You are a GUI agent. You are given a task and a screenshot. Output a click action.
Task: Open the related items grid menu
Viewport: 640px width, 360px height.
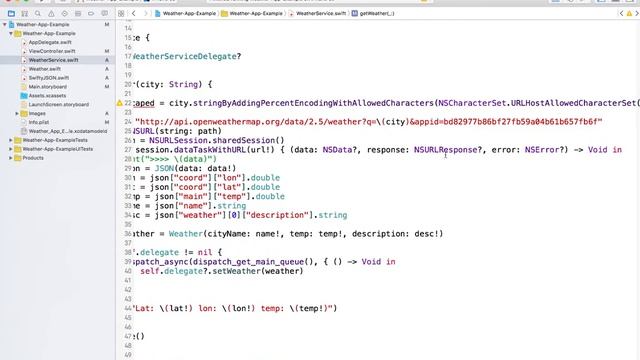click(x=121, y=13)
